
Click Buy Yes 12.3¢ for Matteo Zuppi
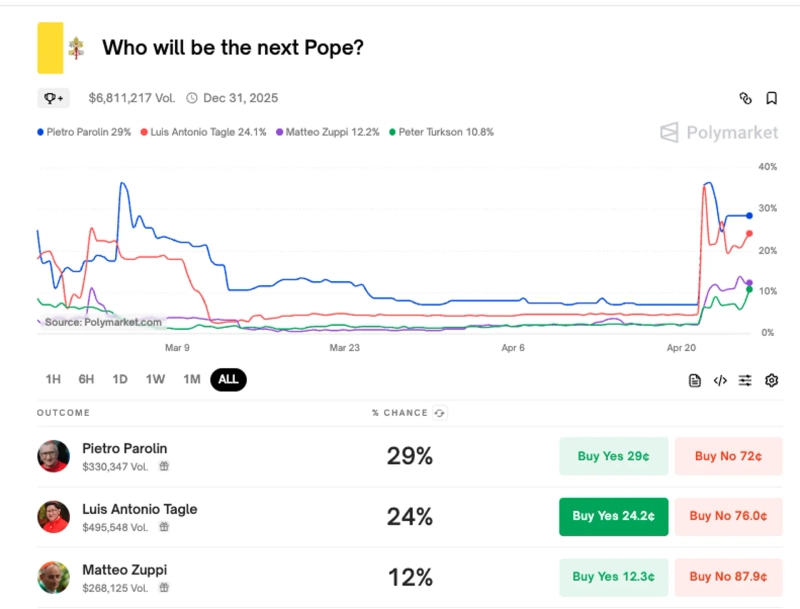point(613,576)
